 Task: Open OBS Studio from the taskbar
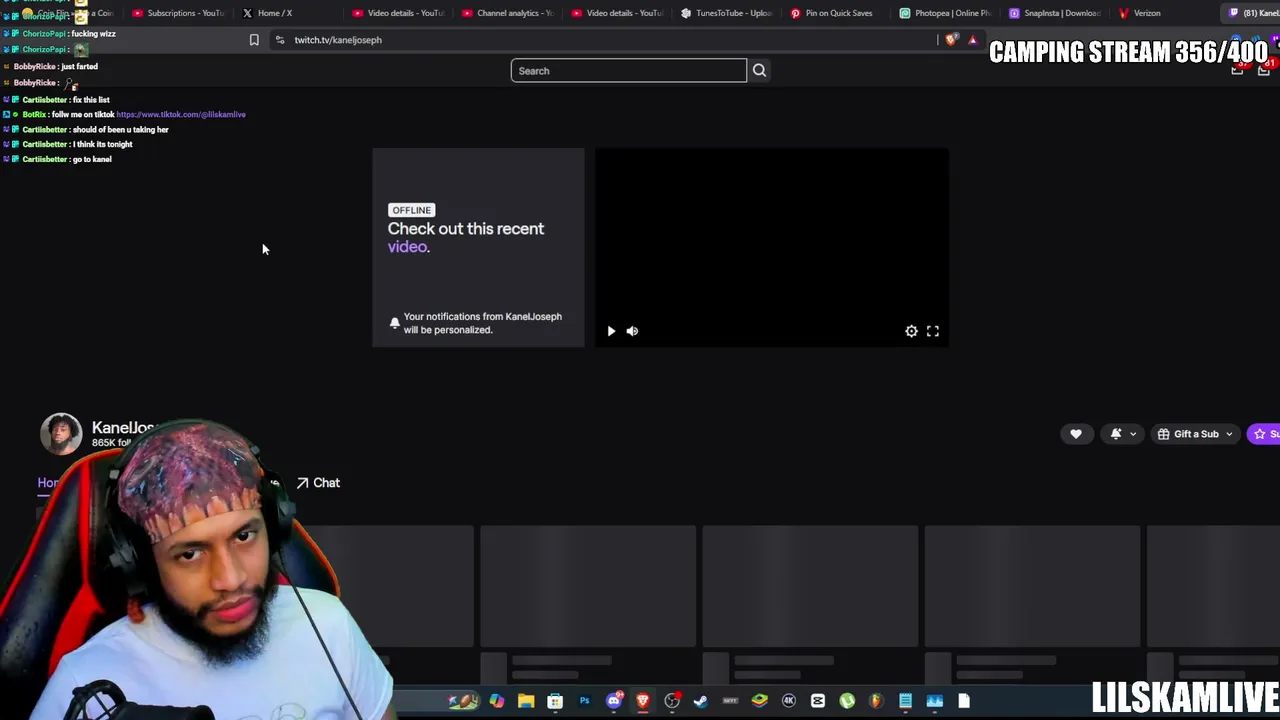pos(672,701)
